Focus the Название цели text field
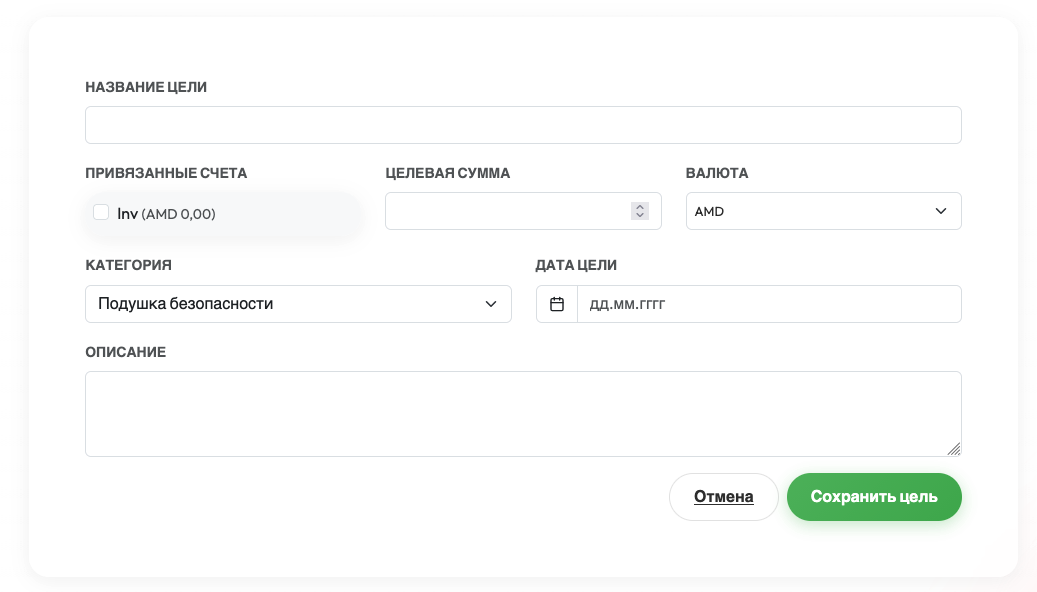This screenshot has width=1037, height=592. 523,125
